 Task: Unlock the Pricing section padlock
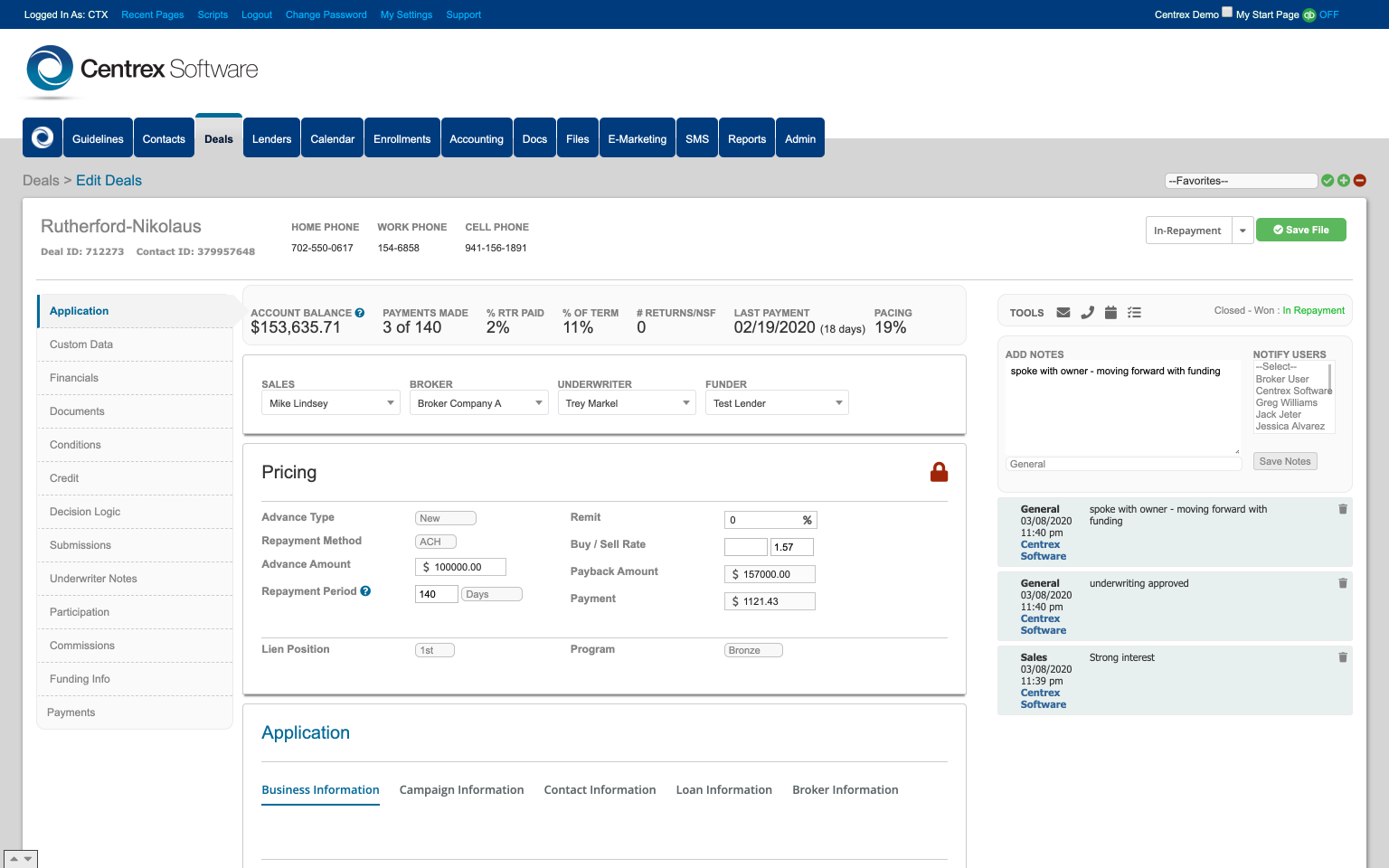coord(939,471)
